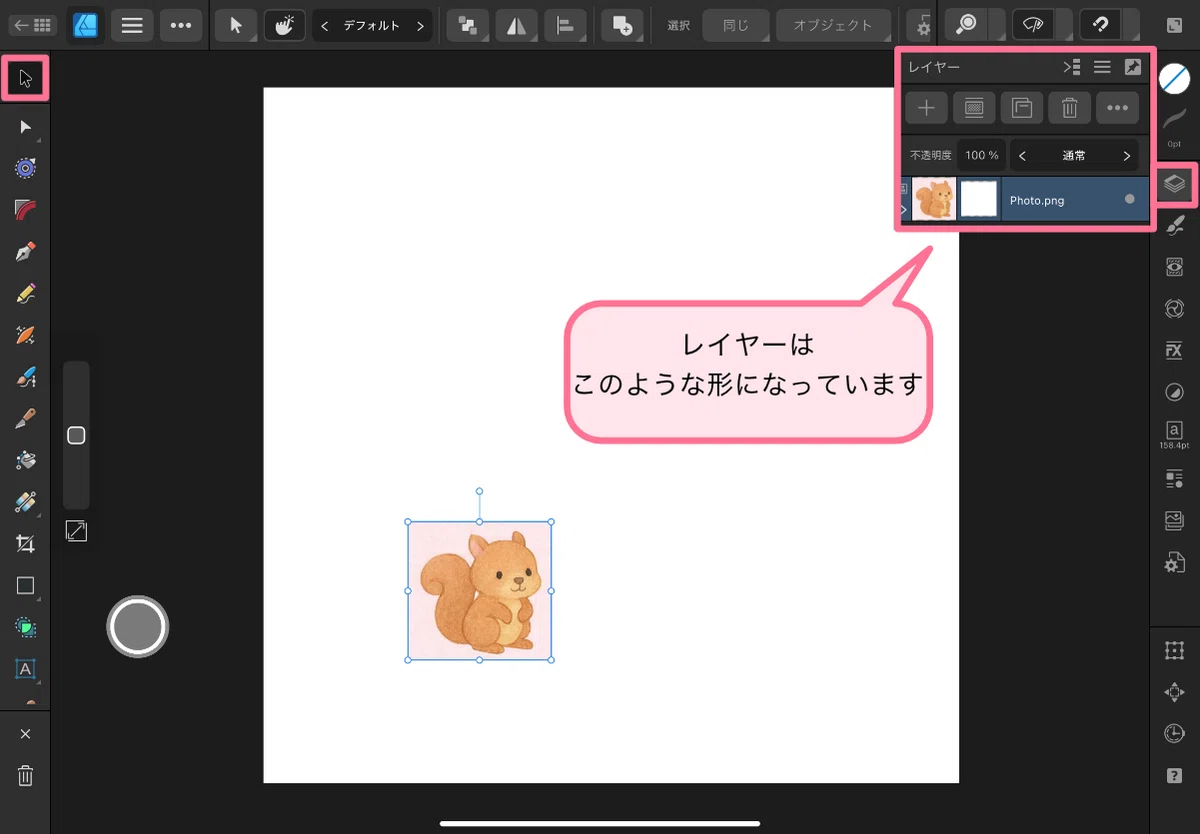Image resolution: width=1200 pixels, height=834 pixels.
Task: Open the Brushes studio icon
Action: [1174, 225]
